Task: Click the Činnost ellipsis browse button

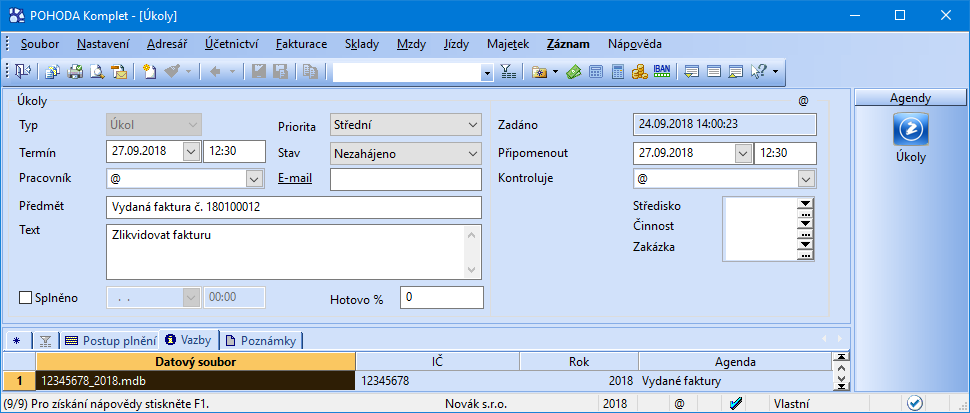Action: click(805, 234)
